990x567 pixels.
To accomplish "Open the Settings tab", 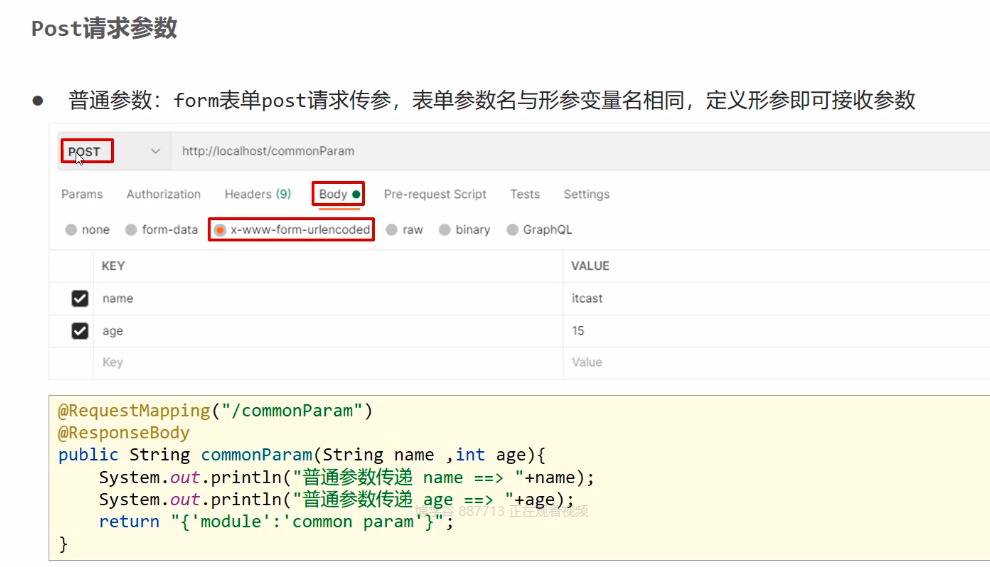I will click(587, 194).
